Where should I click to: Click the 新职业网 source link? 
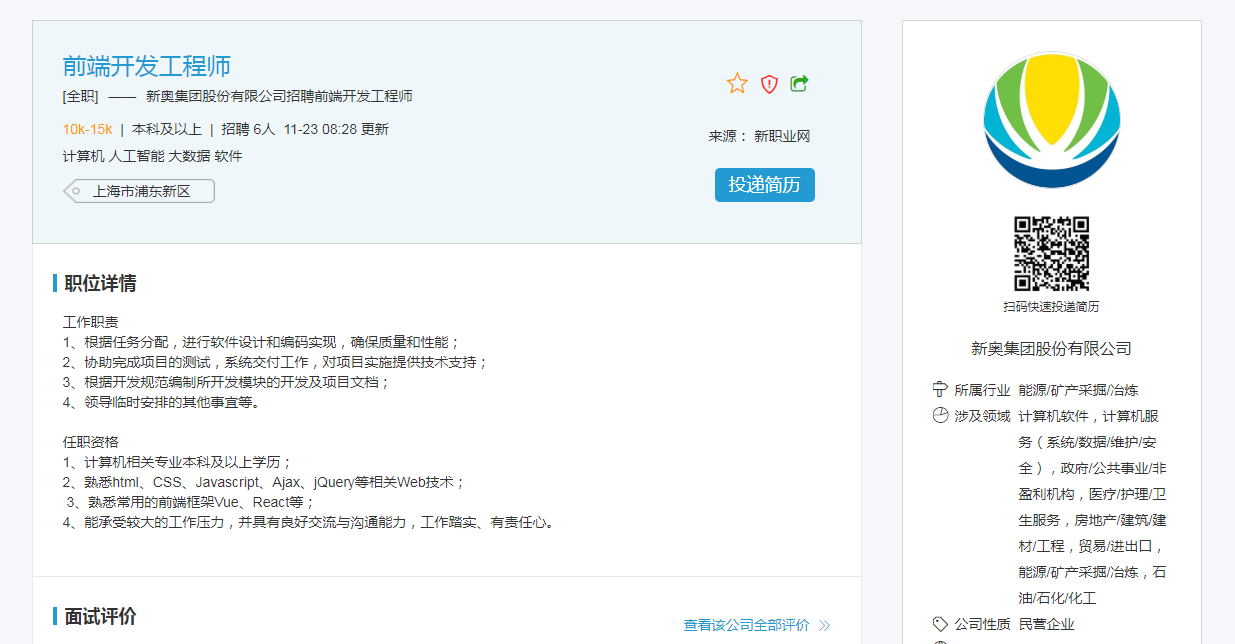(781, 136)
